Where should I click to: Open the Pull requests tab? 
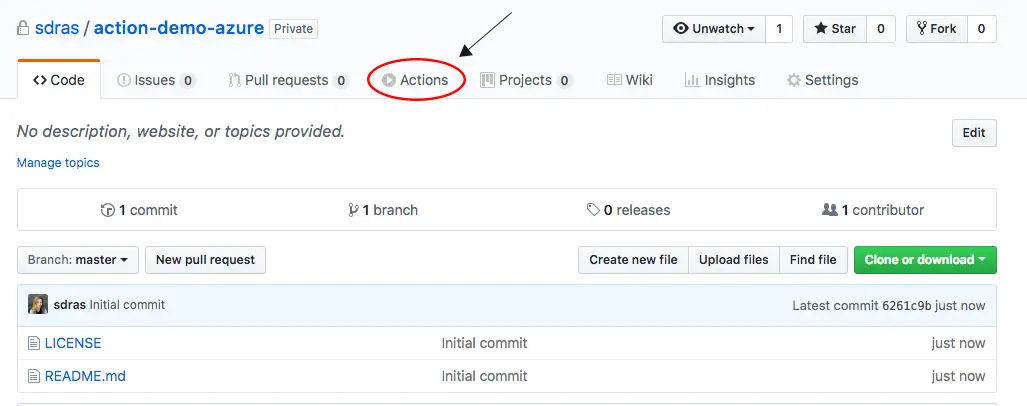click(287, 81)
